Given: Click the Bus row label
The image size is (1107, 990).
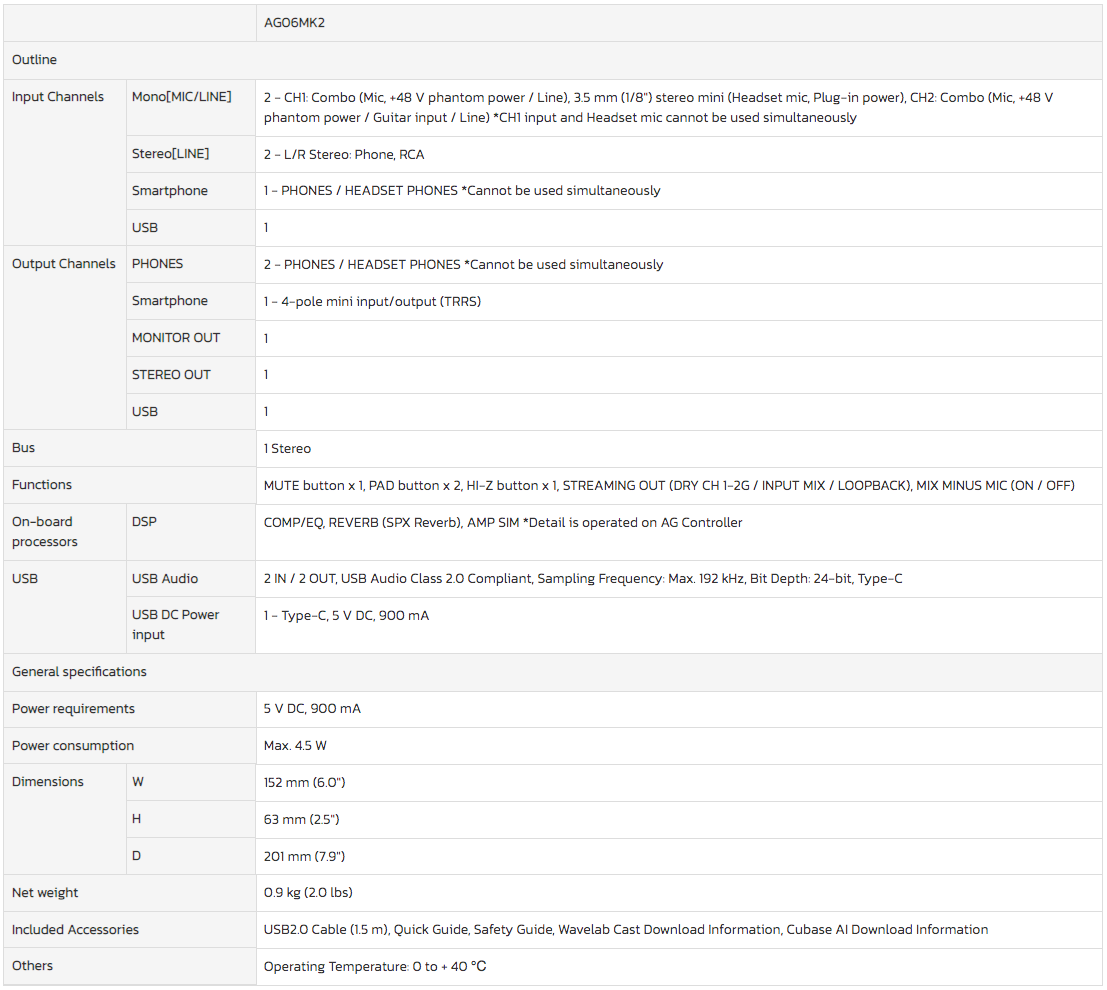Looking at the screenshot, I should pos(23,448).
